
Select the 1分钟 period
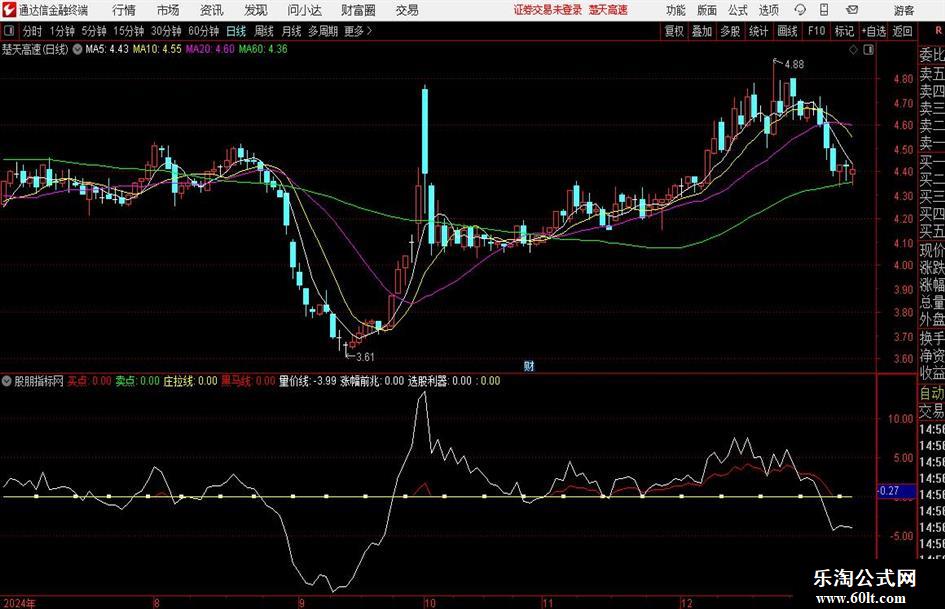coord(62,31)
